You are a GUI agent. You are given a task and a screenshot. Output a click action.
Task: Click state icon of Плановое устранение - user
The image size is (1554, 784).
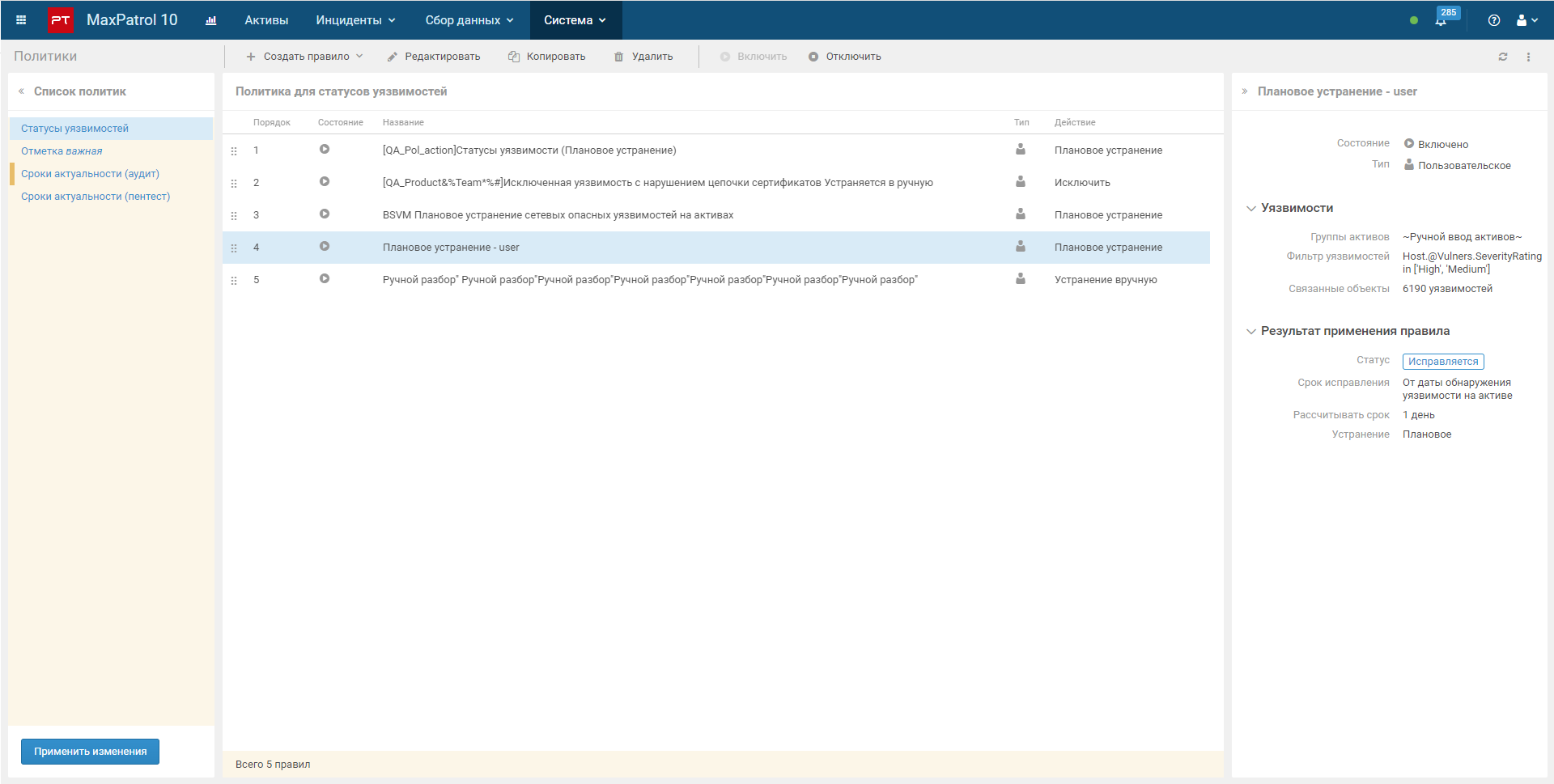tap(325, 246)
